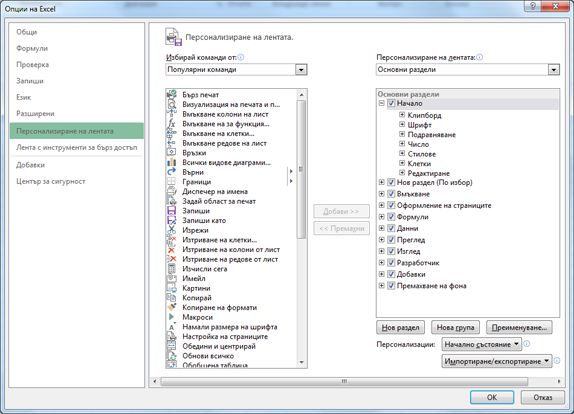
Task: Expand the Подравняване group
Action: (x=402, y=134)
